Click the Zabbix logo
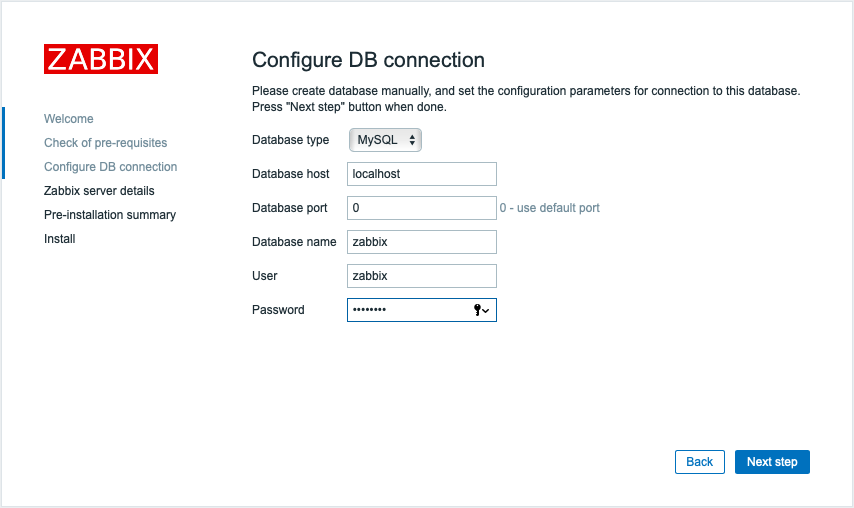854x508 pixels. coord(101,59)
